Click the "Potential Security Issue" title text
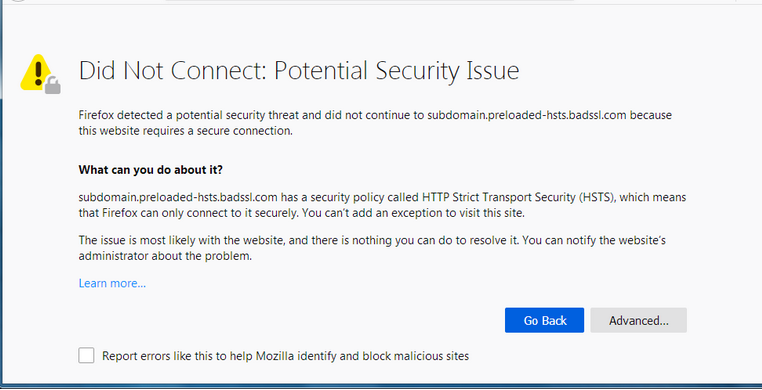 397,70
